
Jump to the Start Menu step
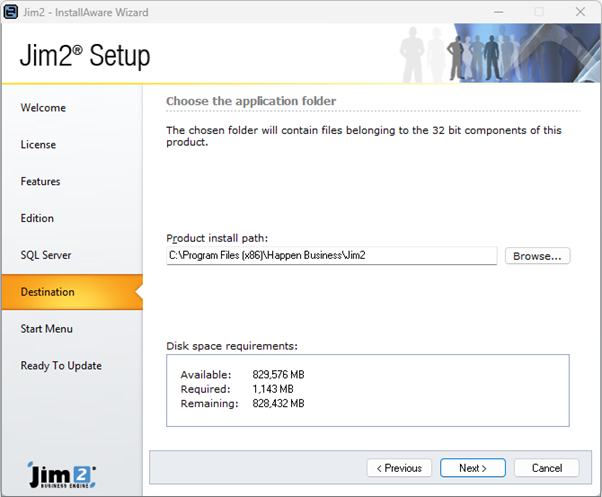(47, 329)
